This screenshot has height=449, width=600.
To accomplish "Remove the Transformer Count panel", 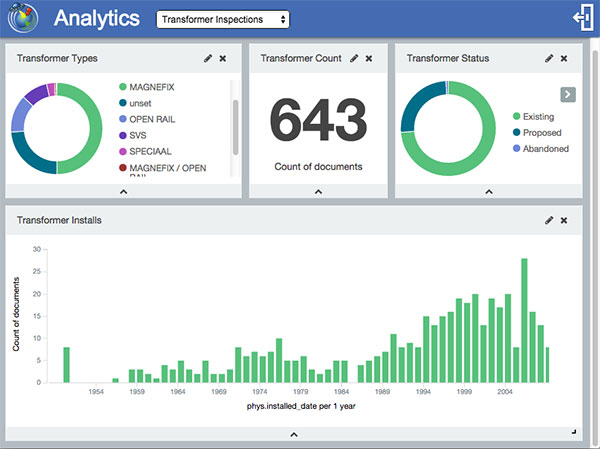I will (369, 59).
